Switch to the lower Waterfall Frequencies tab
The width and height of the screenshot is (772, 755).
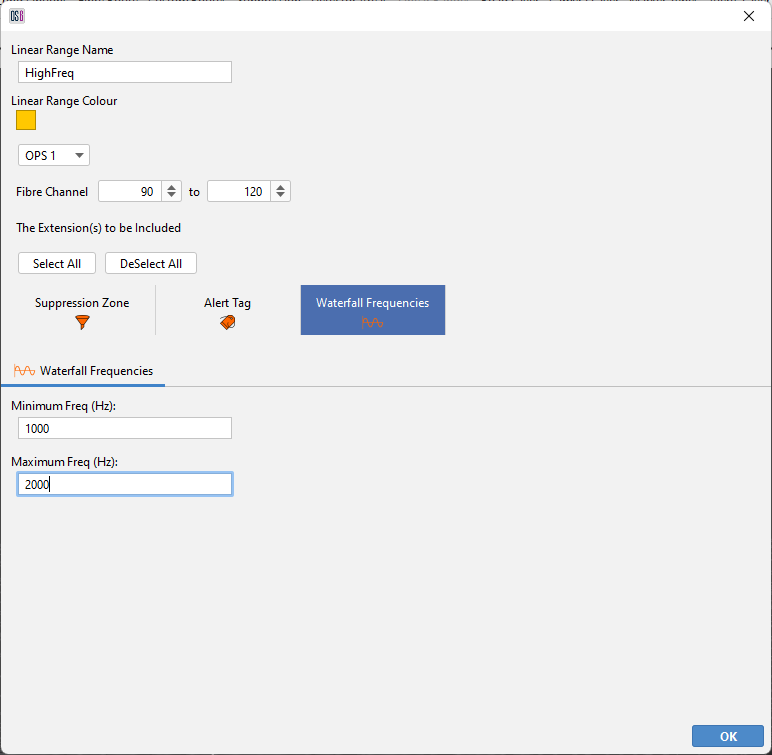(84, 371)
